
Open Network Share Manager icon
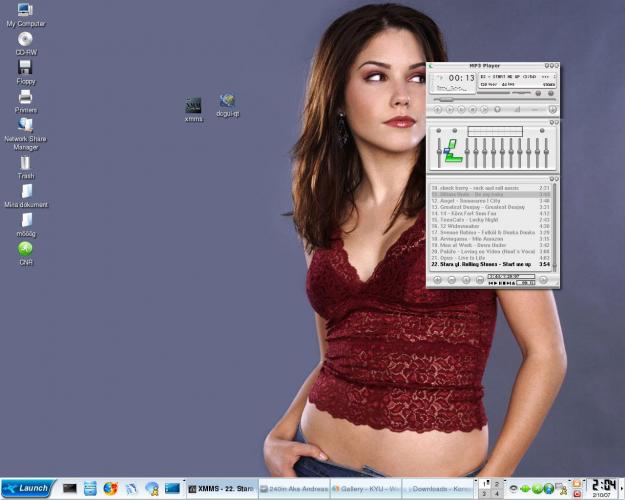pyautogui.click(x=25, y=125)
